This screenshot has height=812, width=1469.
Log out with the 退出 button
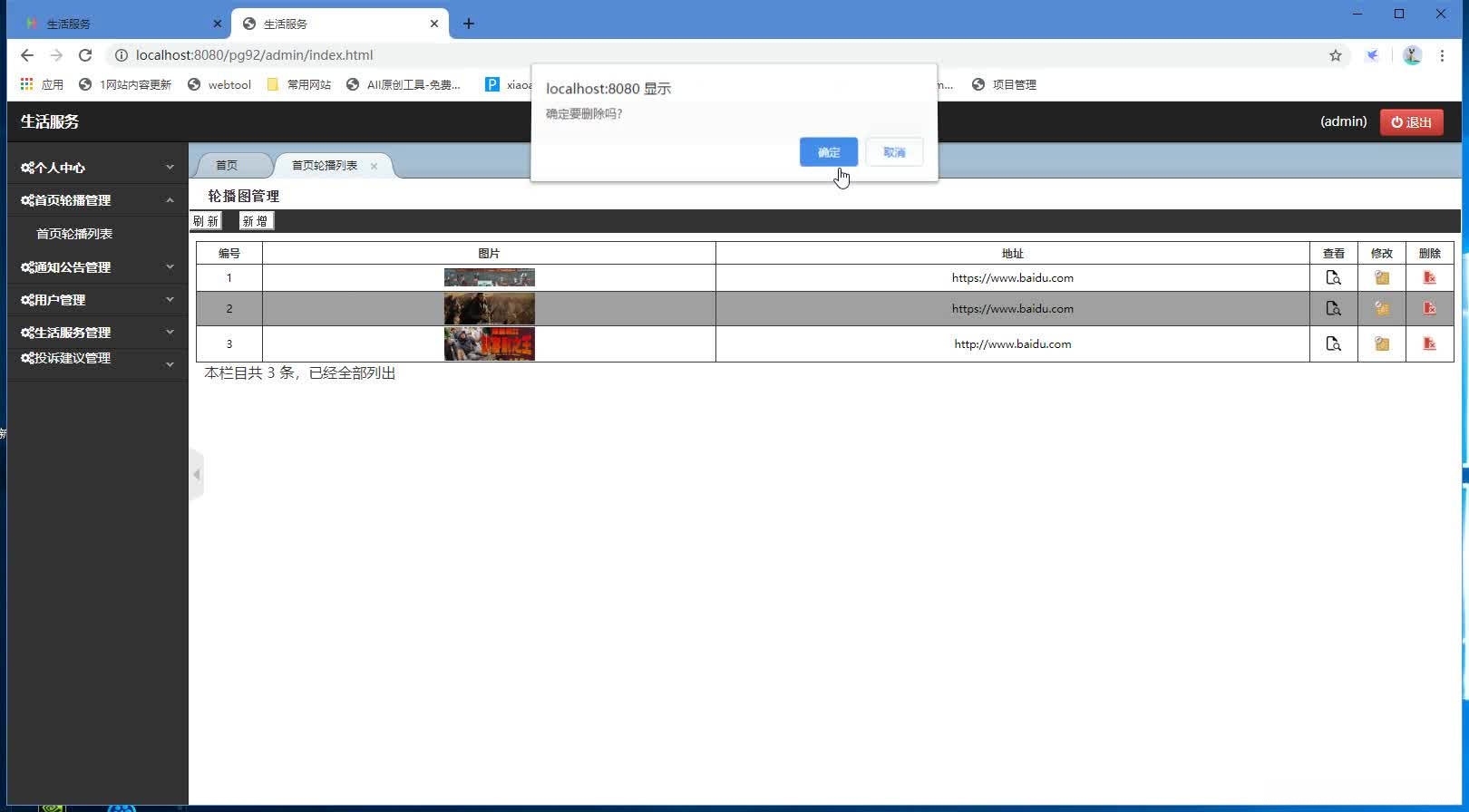tap(1412, 122)
